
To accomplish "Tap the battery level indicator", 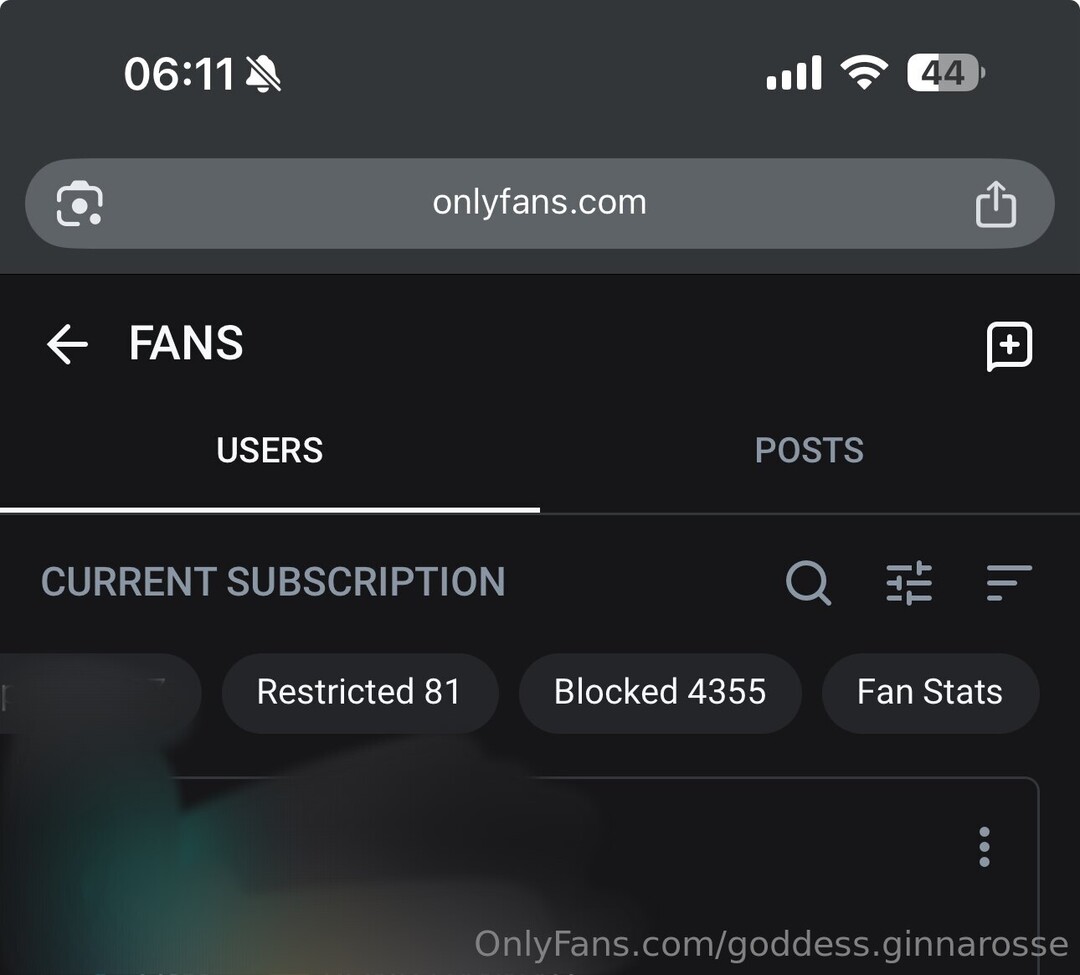I will pos(945,73).
